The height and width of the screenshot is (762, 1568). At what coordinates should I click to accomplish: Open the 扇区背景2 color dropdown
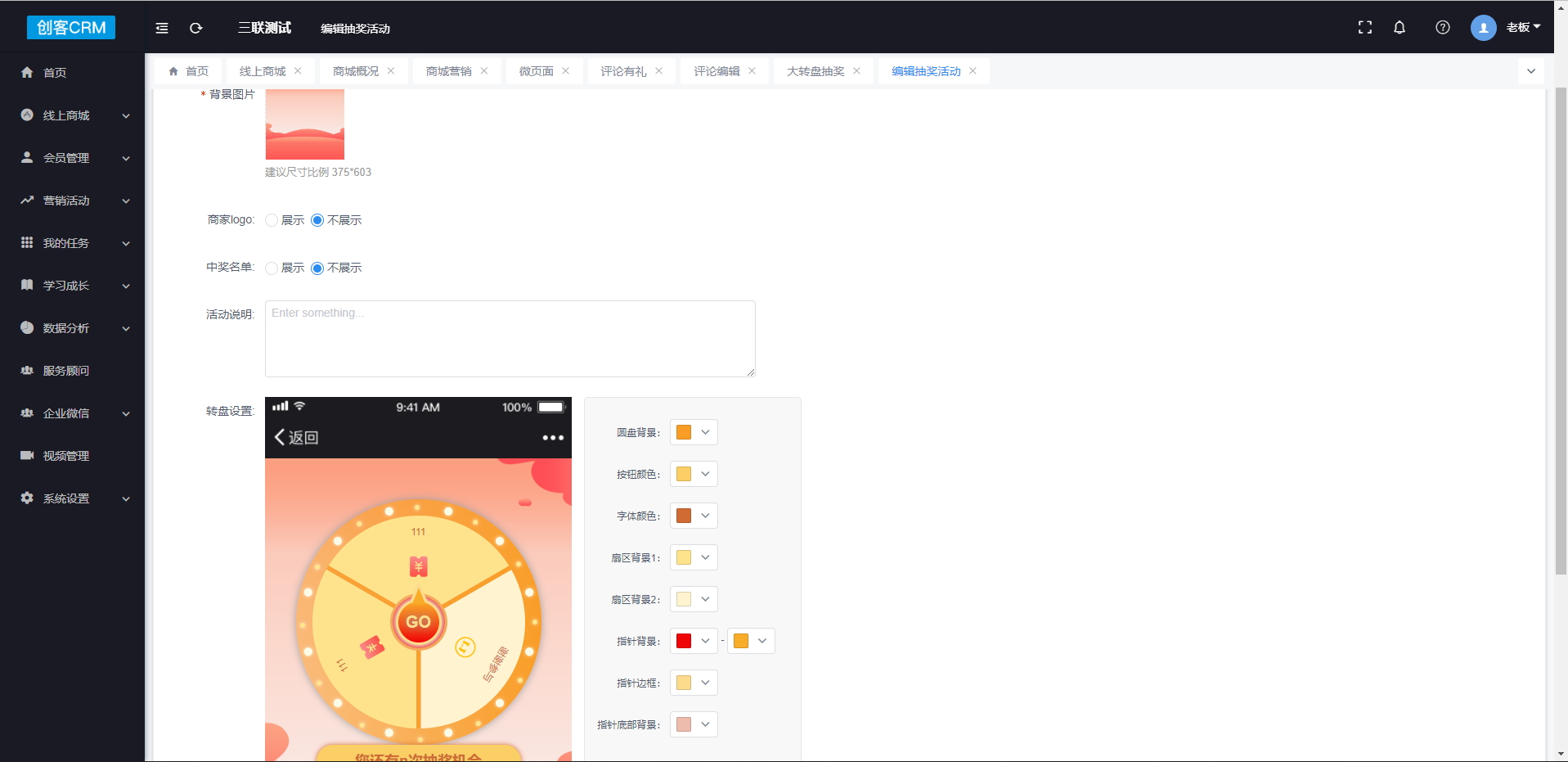coord(694,599)
